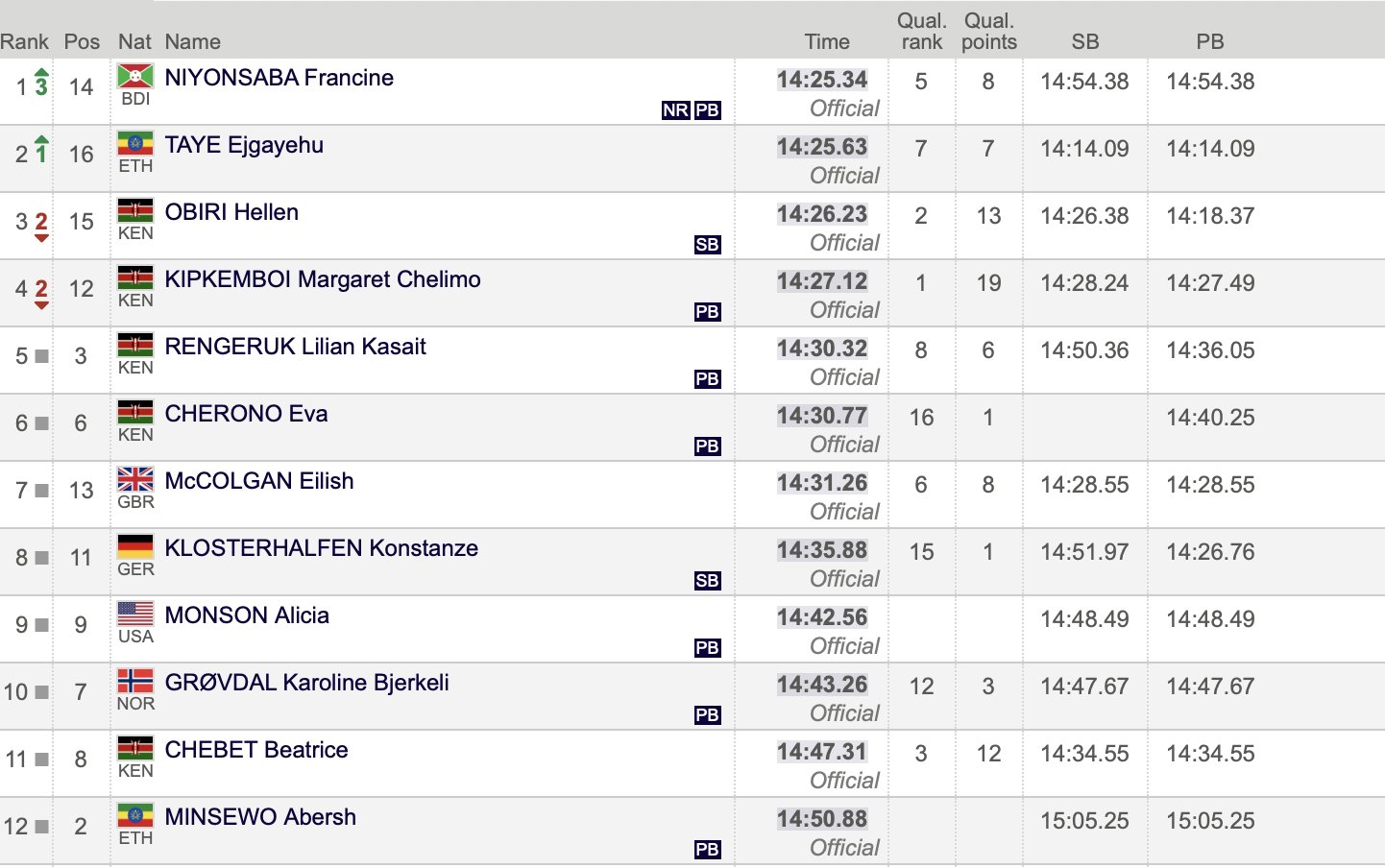Click the USA flag beside Monson Alicia
This screenshot has height=868, width=1385.
click(x=135, y=614)
